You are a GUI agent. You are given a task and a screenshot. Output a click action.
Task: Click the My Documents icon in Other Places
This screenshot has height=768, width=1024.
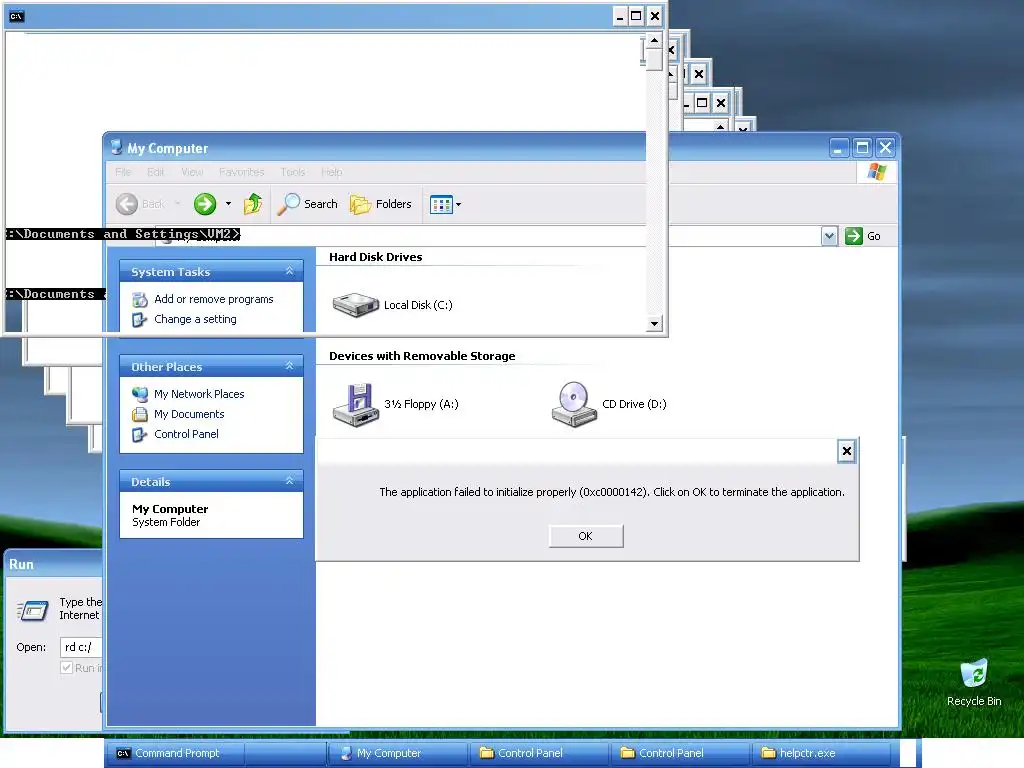(x=140, y=414)
